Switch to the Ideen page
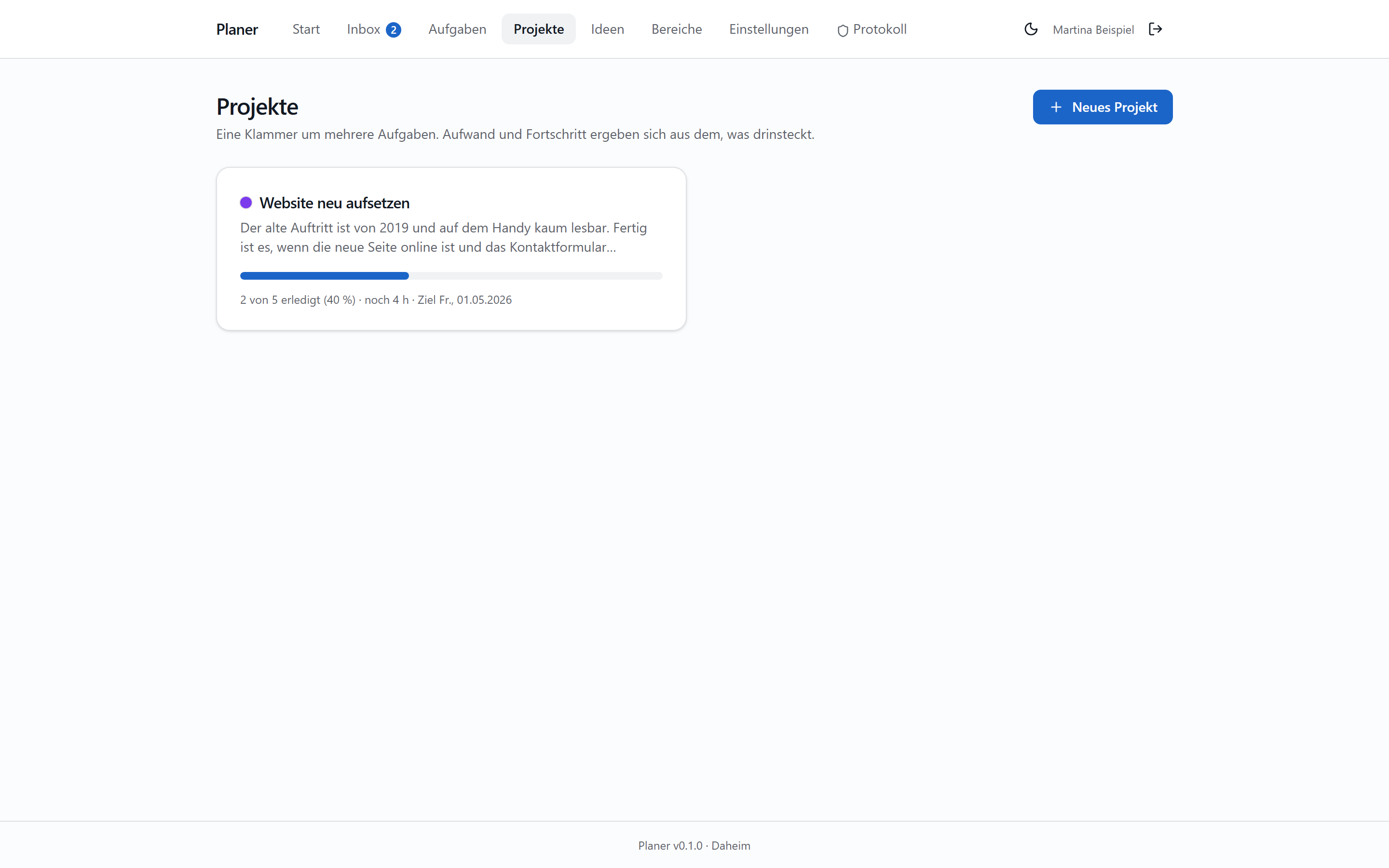The image size is (1389, 868). pyautogui.click(x=607, y=29)
